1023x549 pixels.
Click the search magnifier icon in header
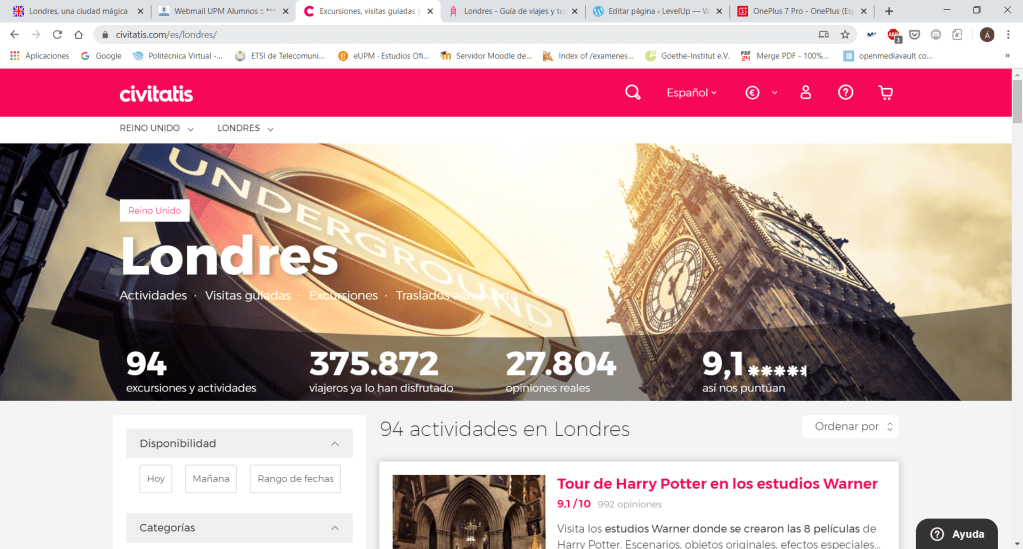(x=632, y=92)
